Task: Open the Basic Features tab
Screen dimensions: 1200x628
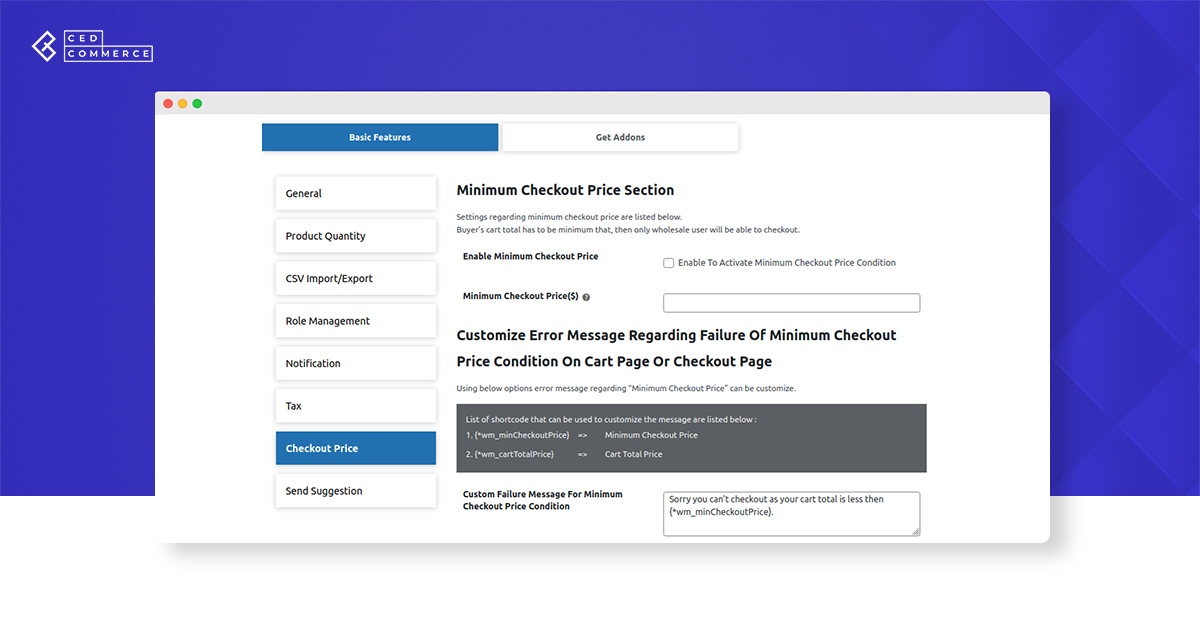Action: point(380,137)
